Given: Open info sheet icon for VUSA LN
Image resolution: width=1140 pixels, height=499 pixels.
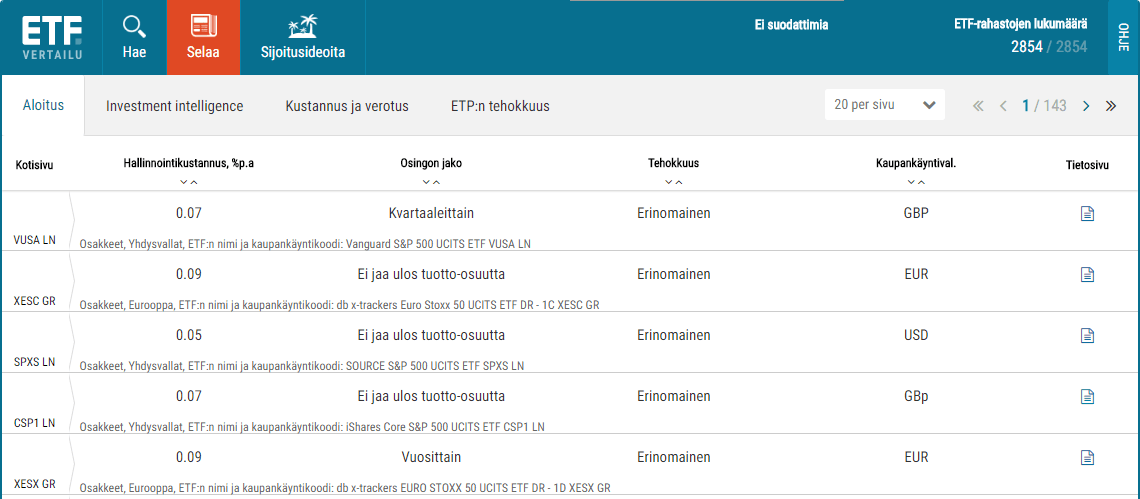Looking at the screenshot, I should pos(1087,214).
